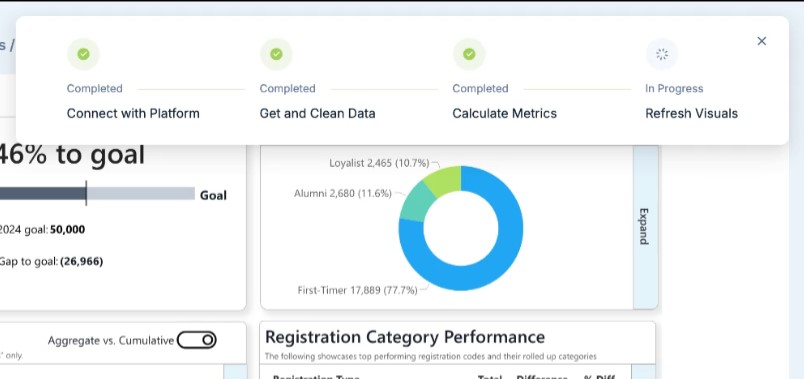Click the goal progress bar
Screen dimensions: 804x379
(97, 193)
